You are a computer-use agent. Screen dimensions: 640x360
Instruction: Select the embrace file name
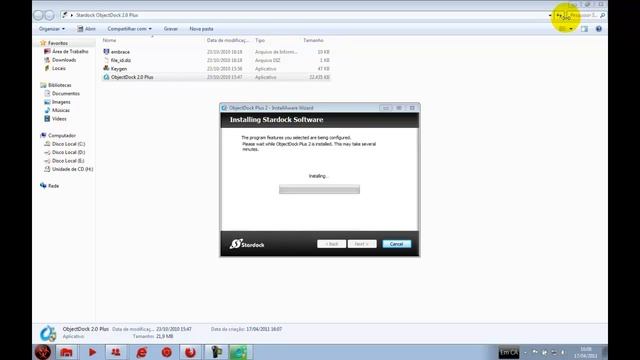coord(120,52)
